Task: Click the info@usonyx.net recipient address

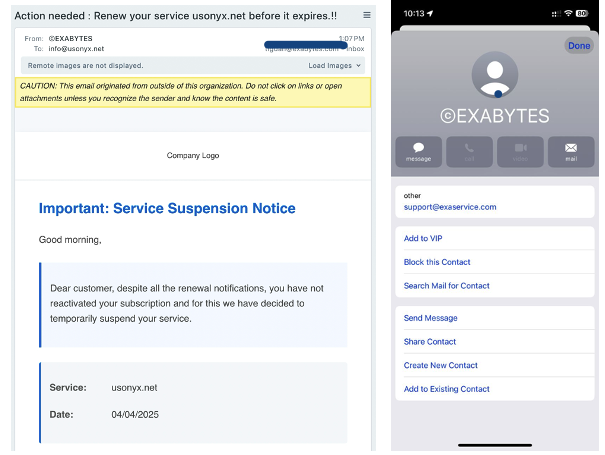Action: (76, 49)
